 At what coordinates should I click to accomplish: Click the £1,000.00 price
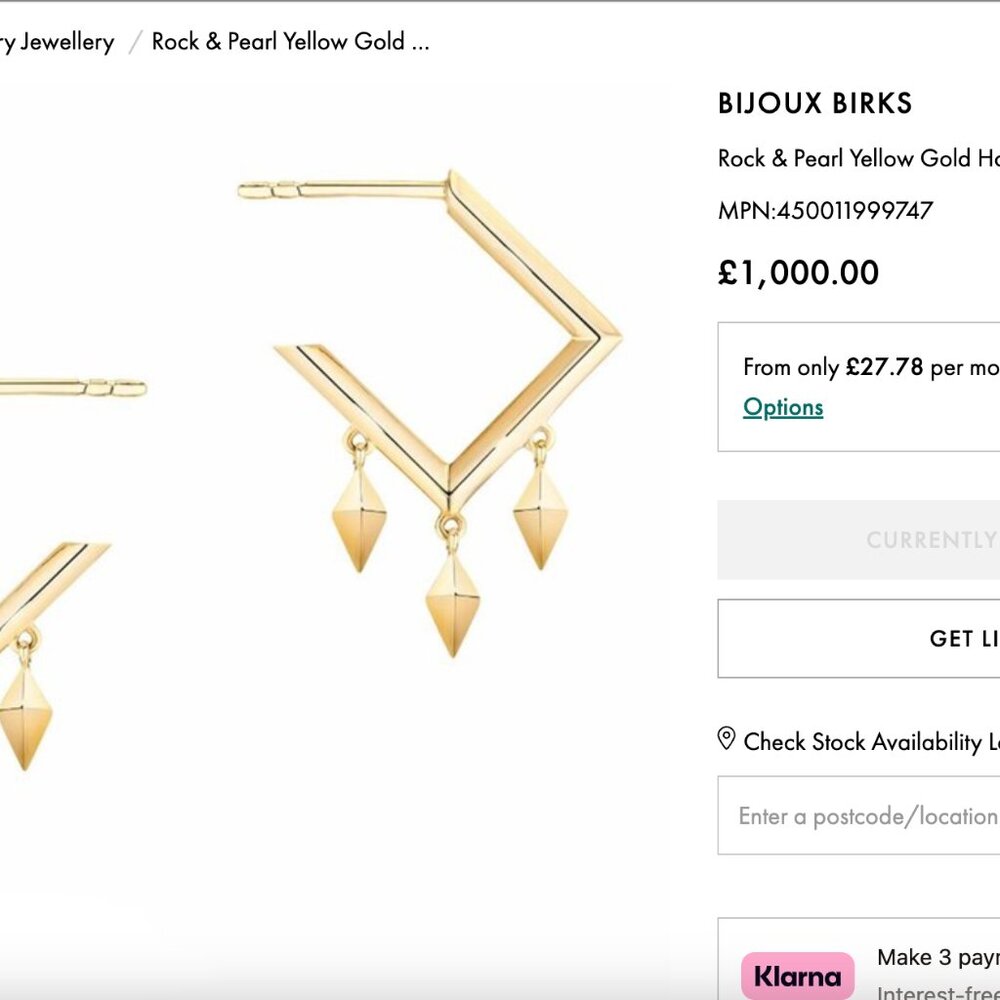pyautogui.click(x=798, y=271)
